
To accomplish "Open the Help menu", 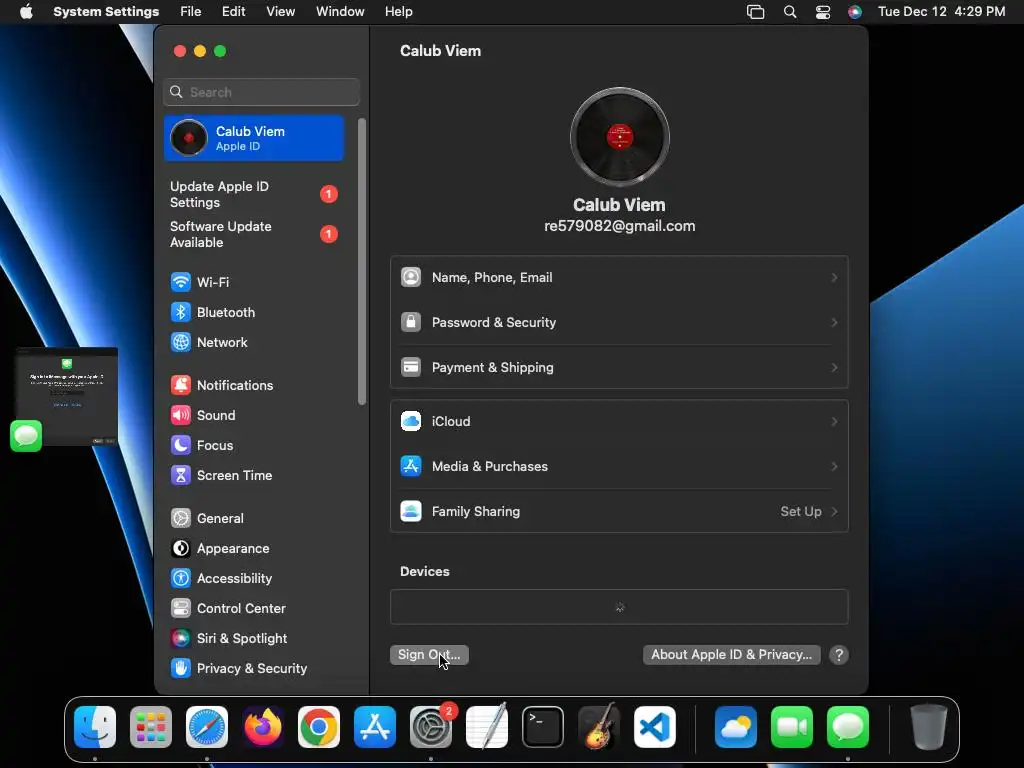I will click(398, 12).
